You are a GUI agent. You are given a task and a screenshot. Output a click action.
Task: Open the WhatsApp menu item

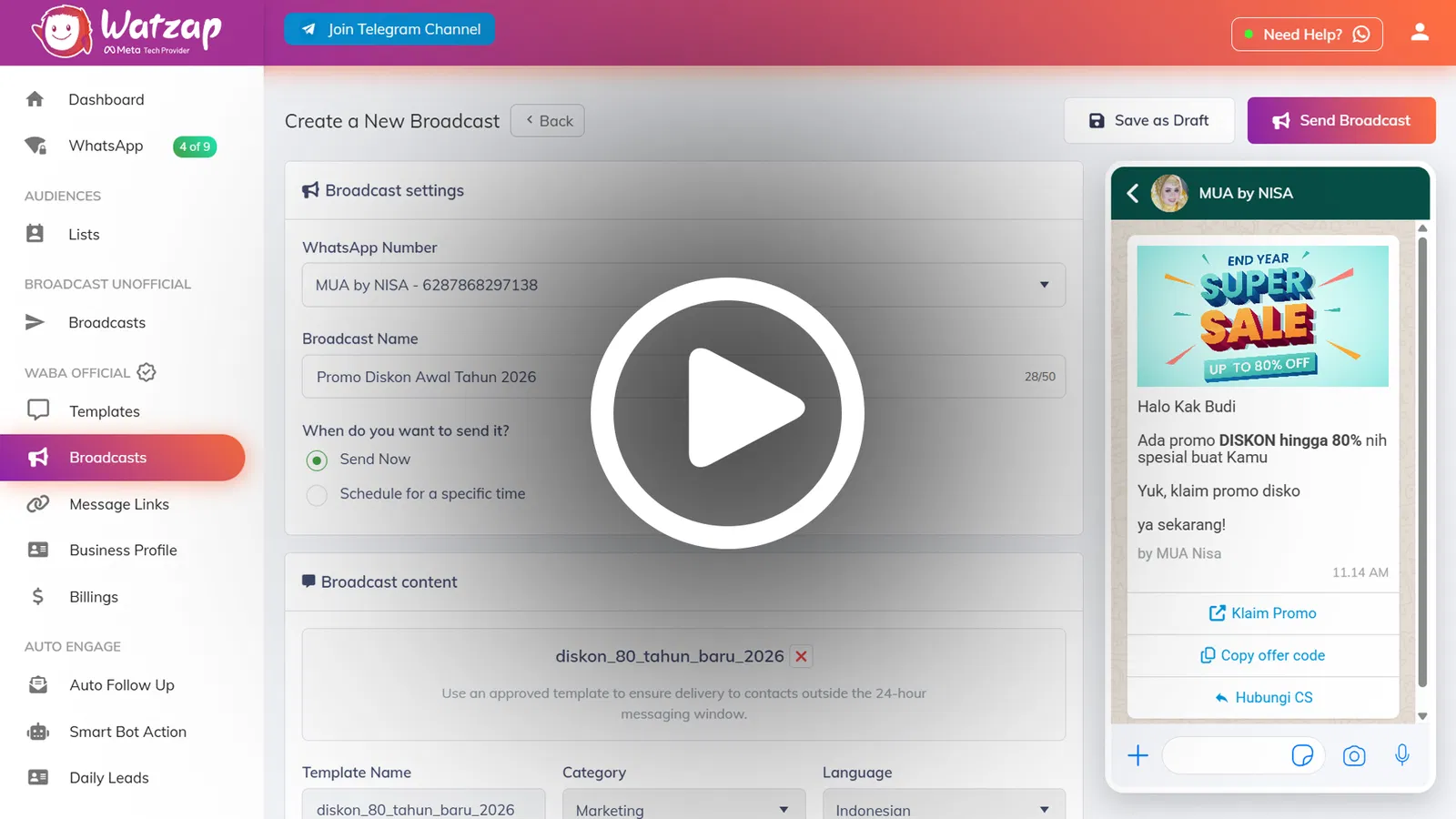(106, 146)
